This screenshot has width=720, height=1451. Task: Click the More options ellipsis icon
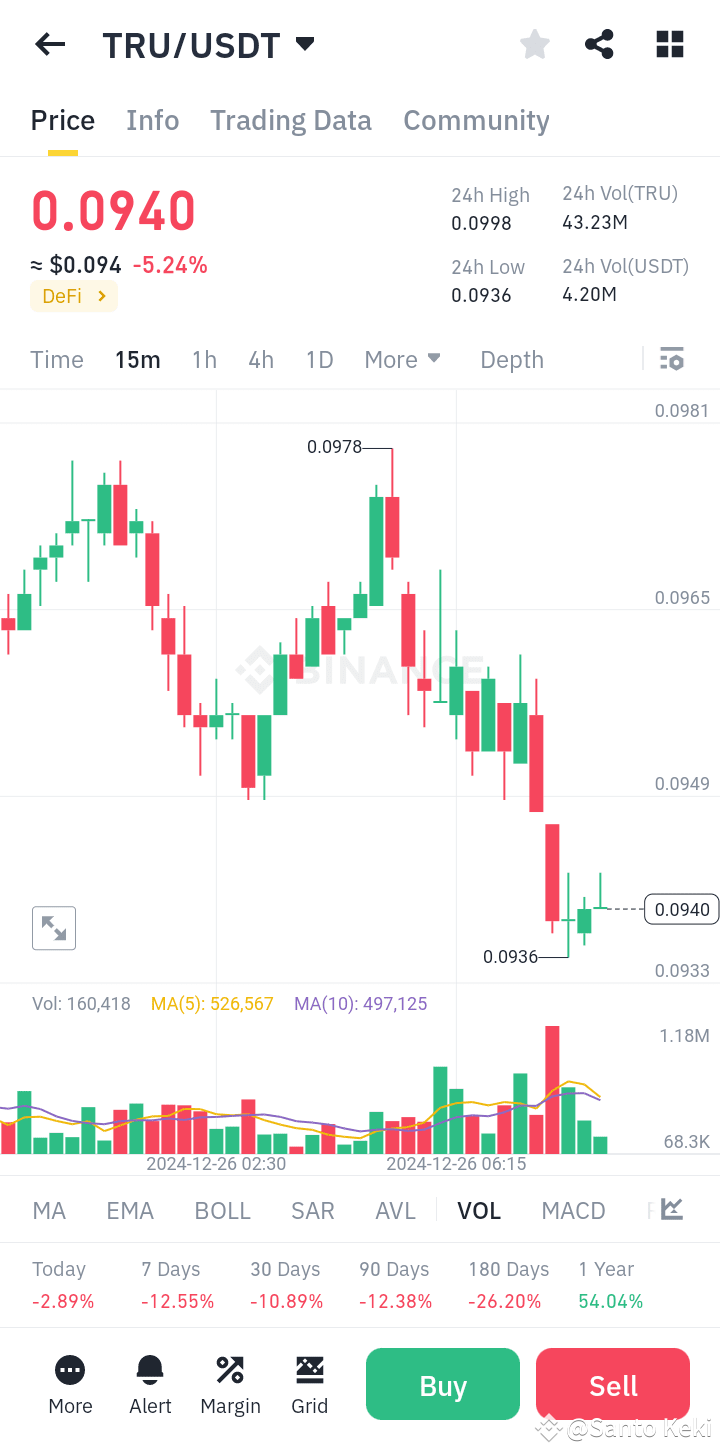pos(70,1370)
